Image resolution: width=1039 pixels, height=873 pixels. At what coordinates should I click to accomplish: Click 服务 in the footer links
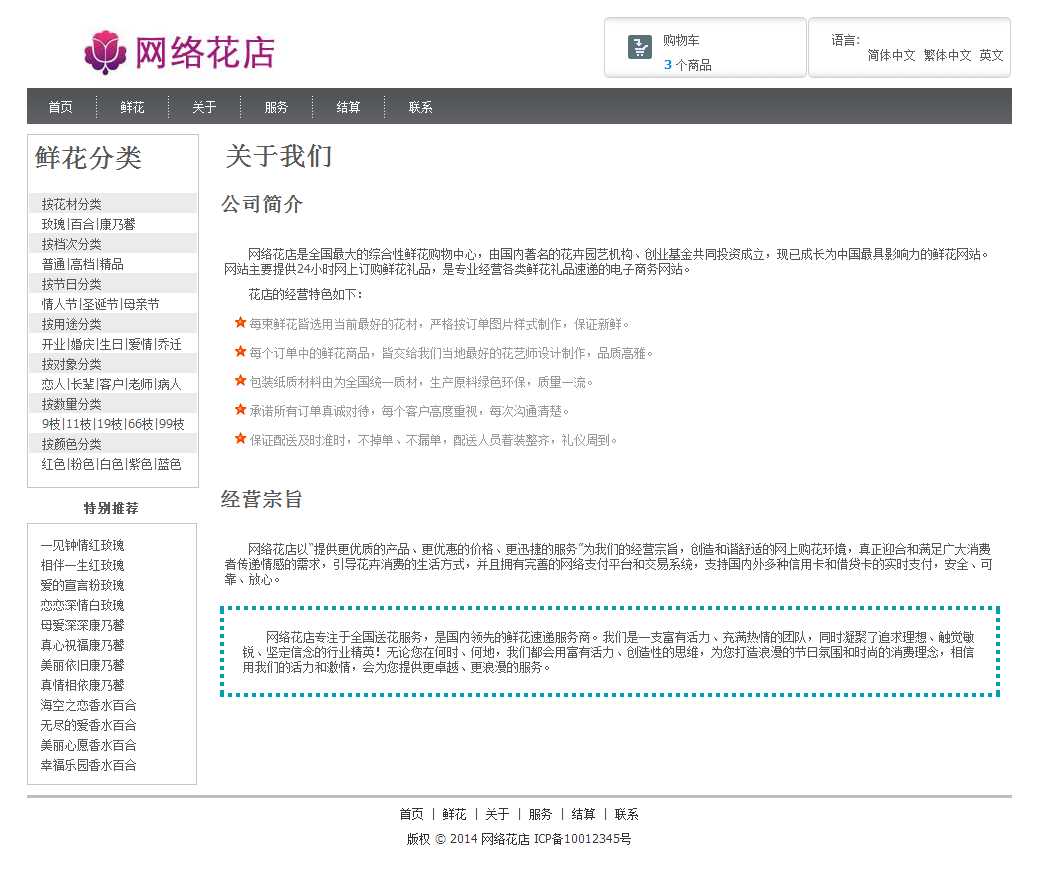click(x=540, y=814)
